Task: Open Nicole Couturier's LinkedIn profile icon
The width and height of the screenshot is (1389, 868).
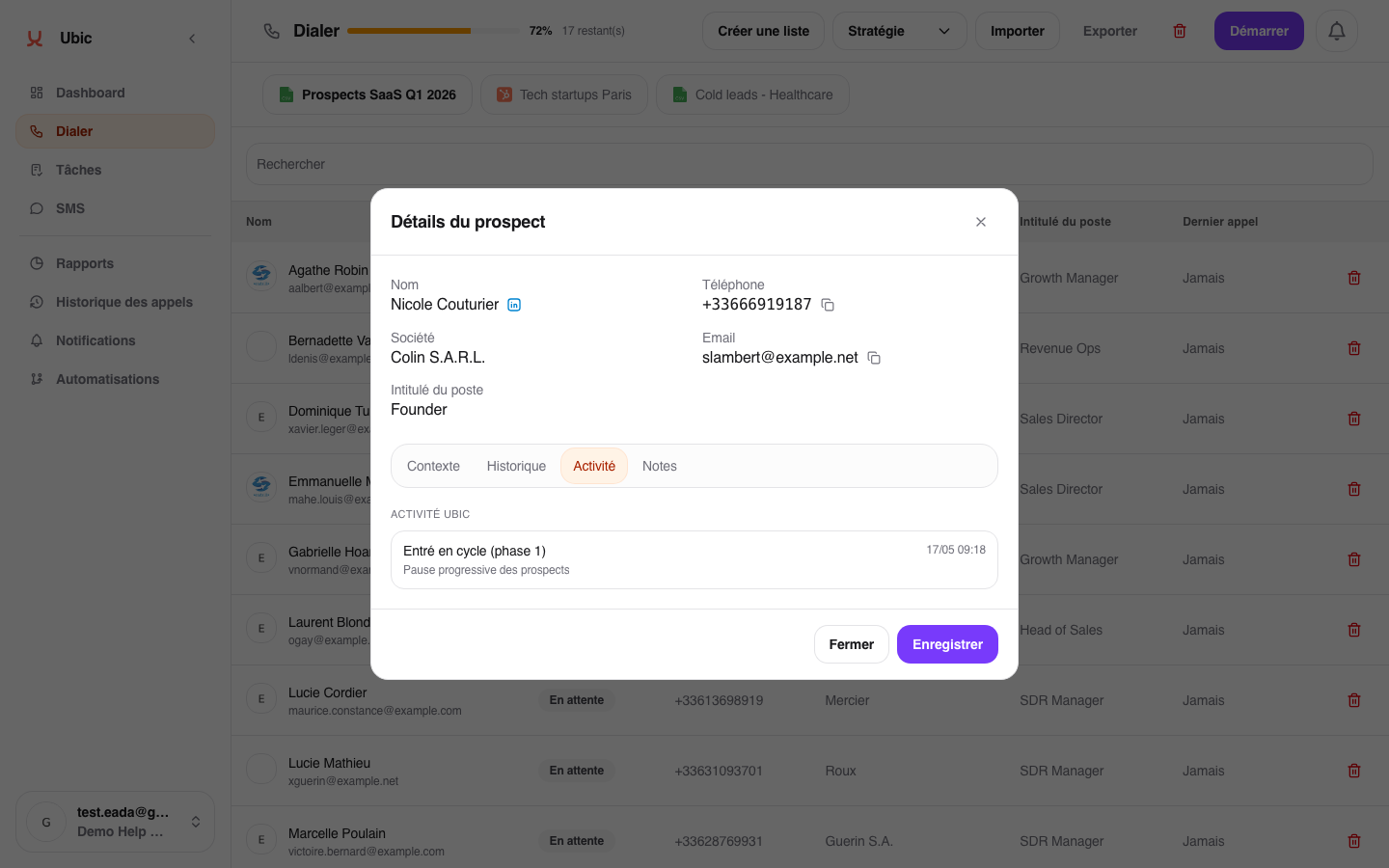Action: pyautogui.click(x=514, y=305)
